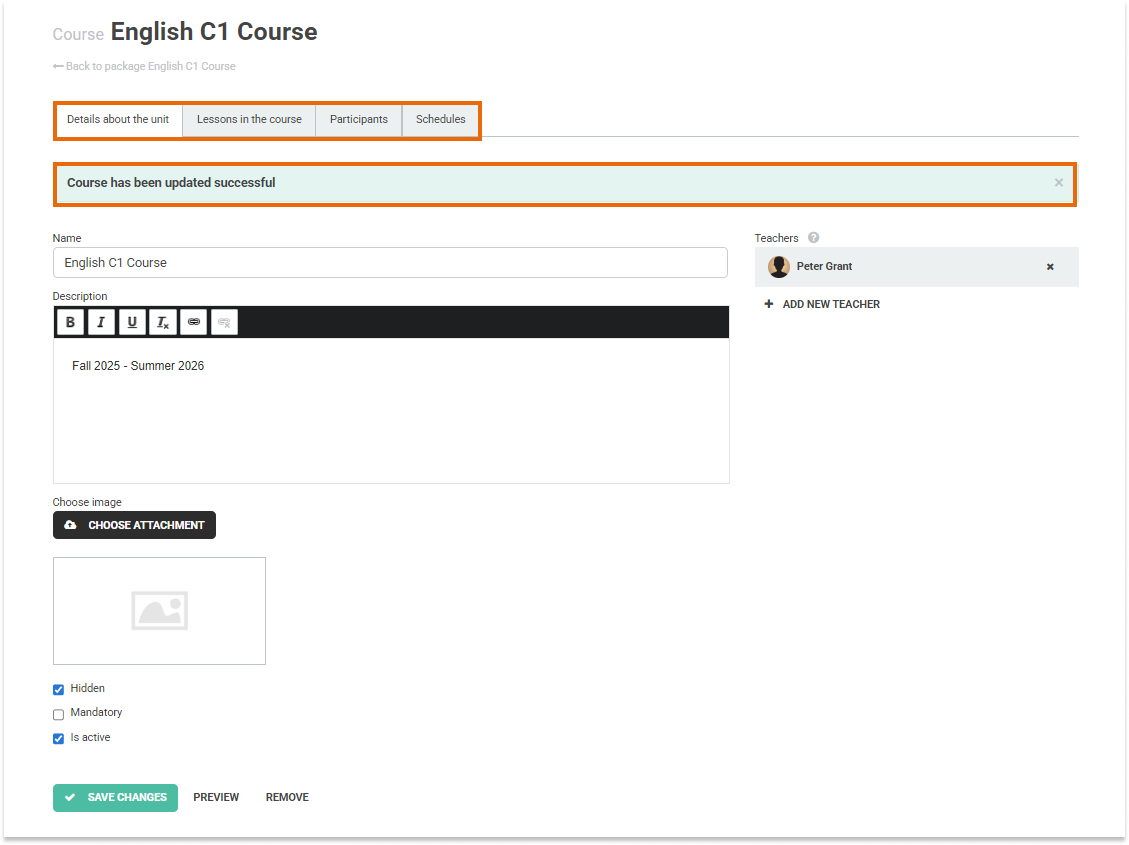The width and height of the screenshot is (1129, 845).
Task: Click Add New Teacher
Action: point(822,304)
